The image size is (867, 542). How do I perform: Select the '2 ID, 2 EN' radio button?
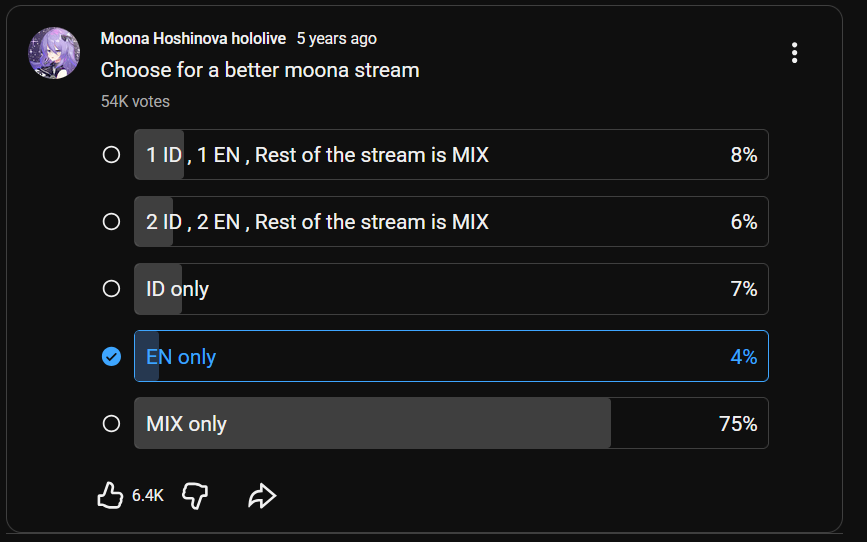(x=111, y=221)
